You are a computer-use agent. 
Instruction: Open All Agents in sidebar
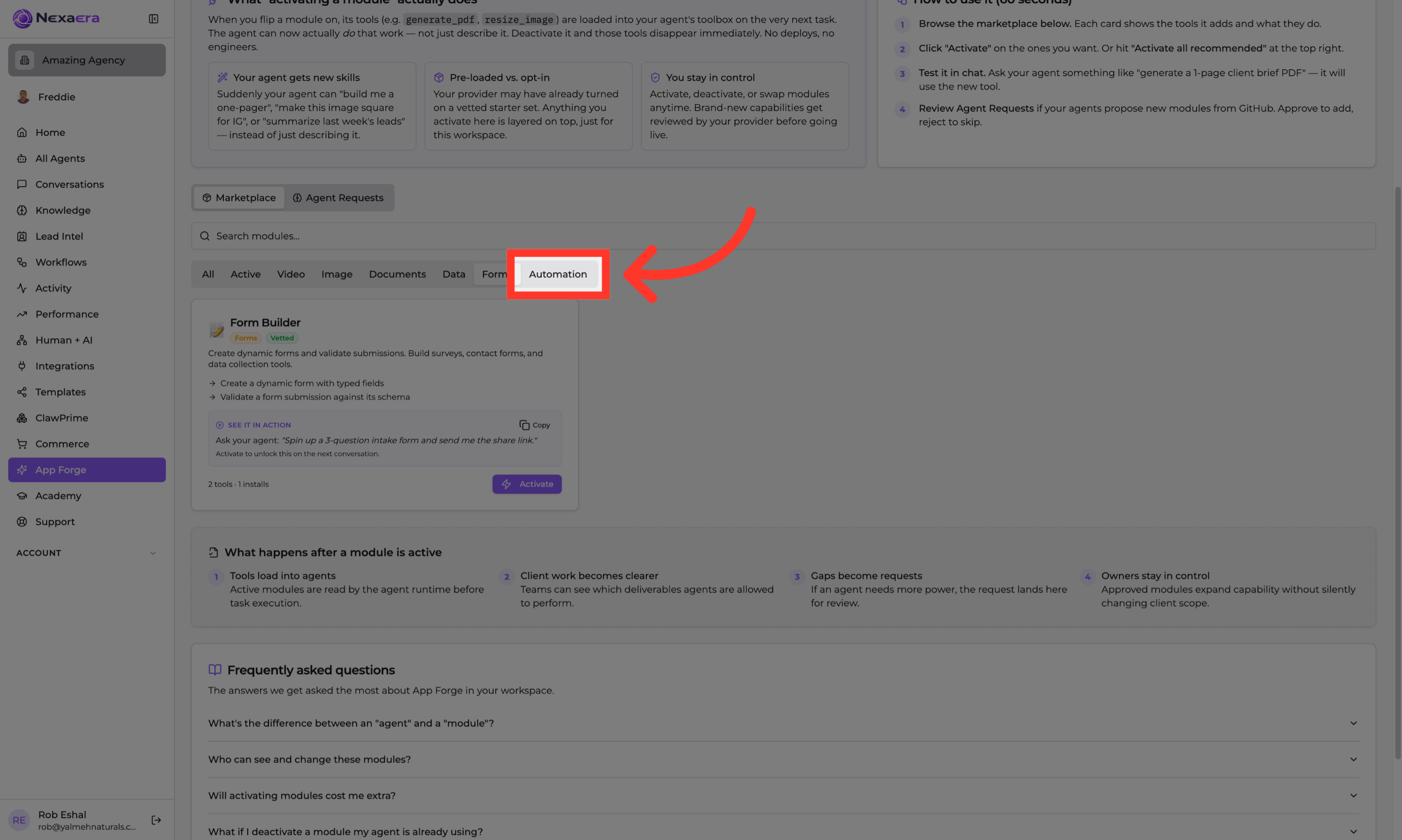[87, 158]
